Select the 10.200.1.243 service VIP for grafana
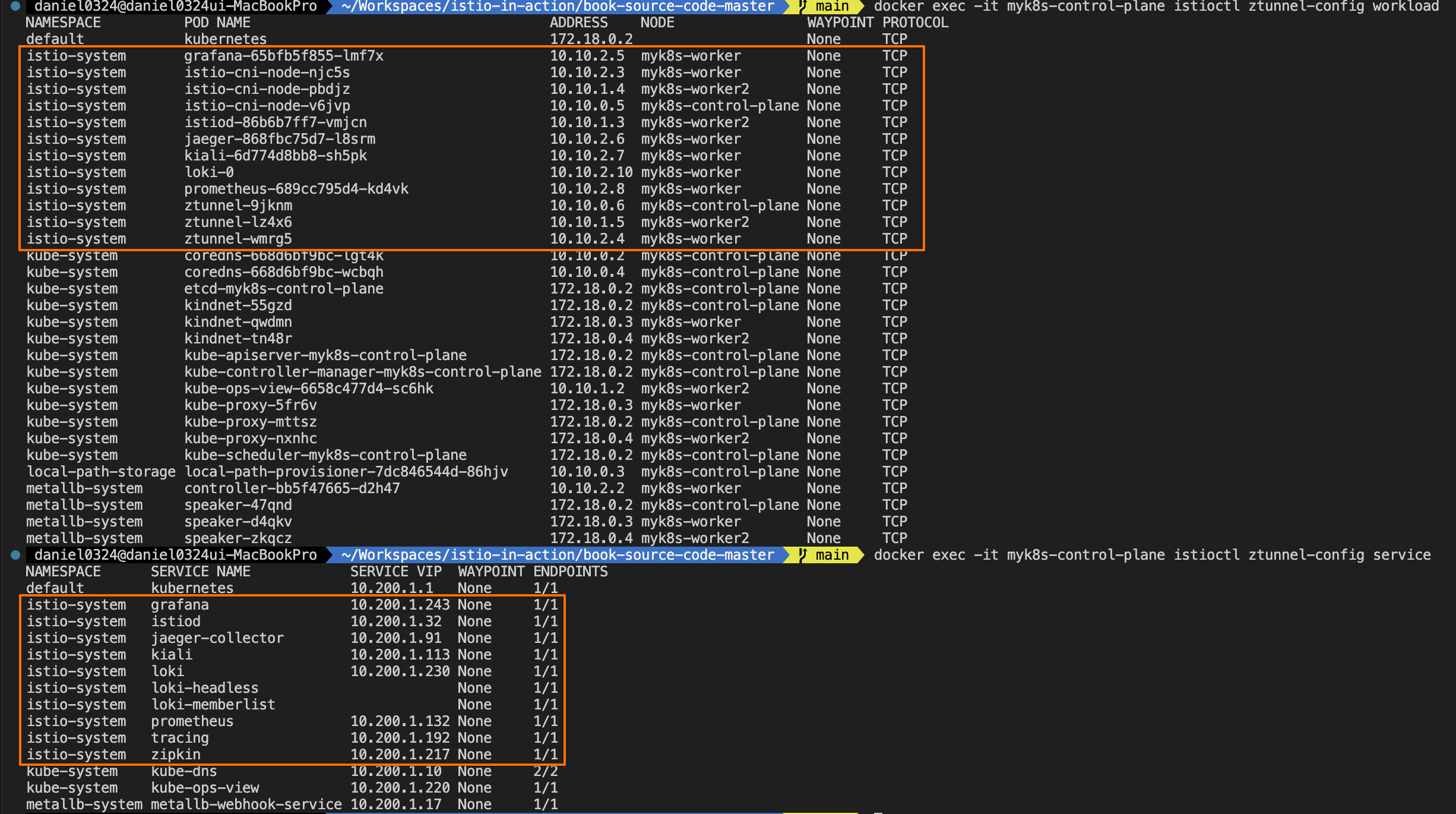The image size is (1456, 814). (x=400, y=605)
